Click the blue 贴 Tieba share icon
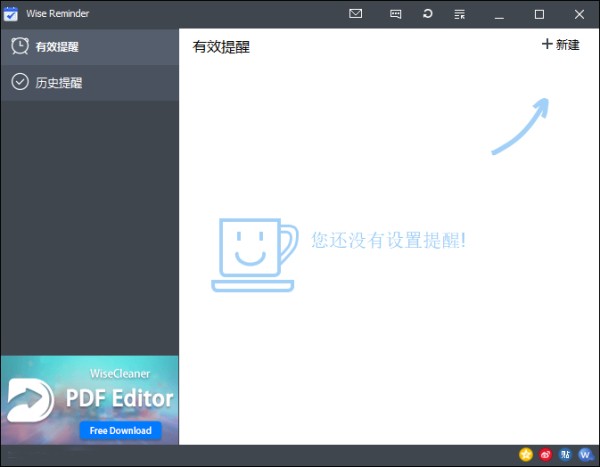Screen dimensions: 600x467 tap(565, 455)
